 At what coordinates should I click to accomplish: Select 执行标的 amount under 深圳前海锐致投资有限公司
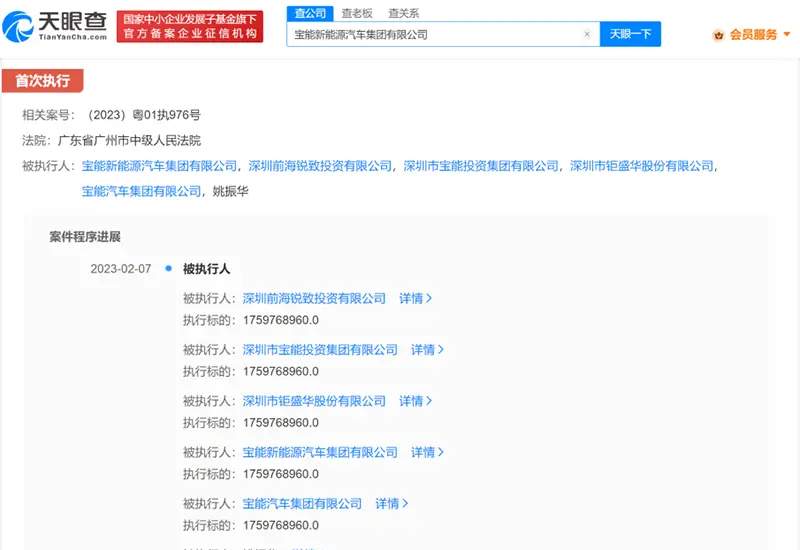(x=281, y=320)
